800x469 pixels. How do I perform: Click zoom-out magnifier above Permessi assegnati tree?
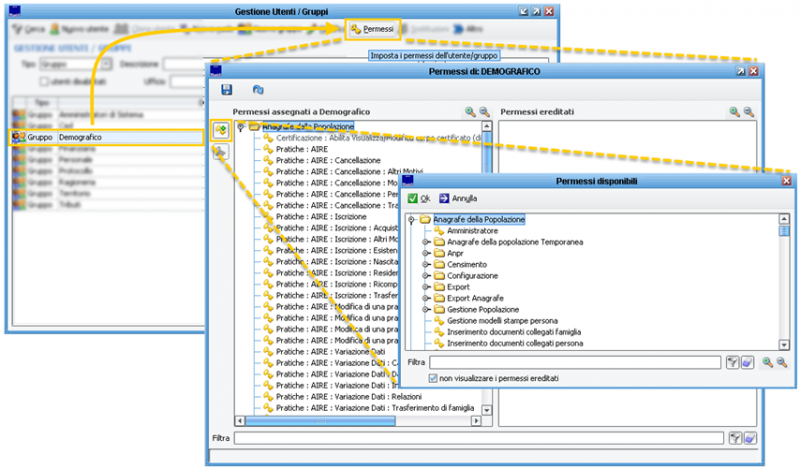(484, 113)
